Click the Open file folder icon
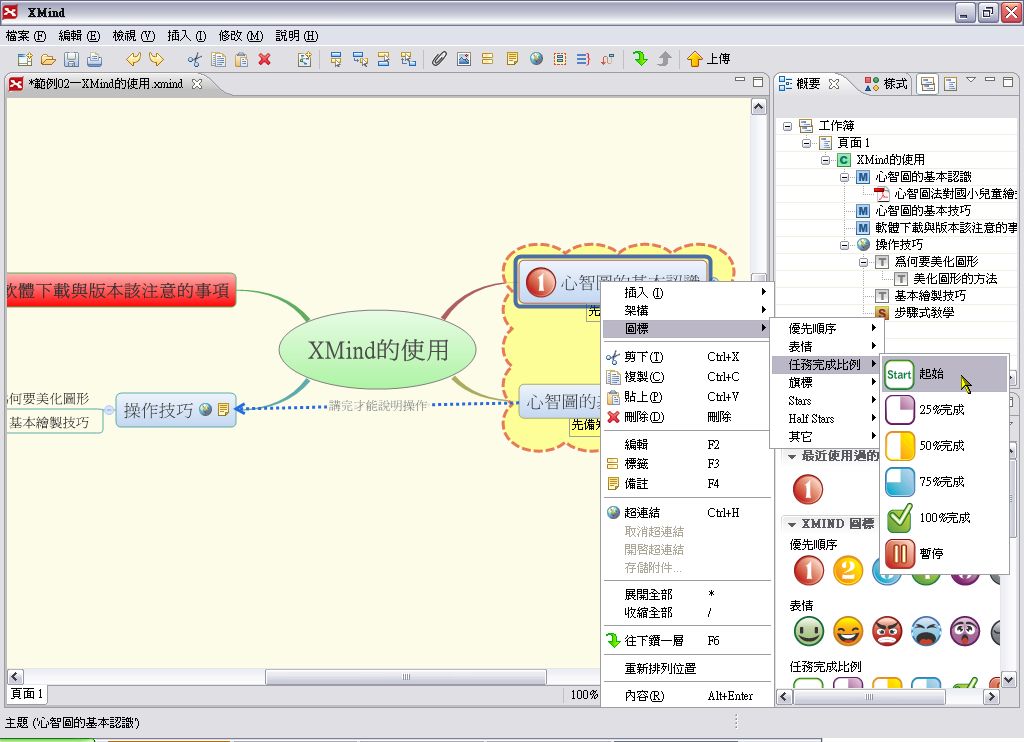Image resolution: width=1024 pixels, height=742 pixels. click(48, 59)
